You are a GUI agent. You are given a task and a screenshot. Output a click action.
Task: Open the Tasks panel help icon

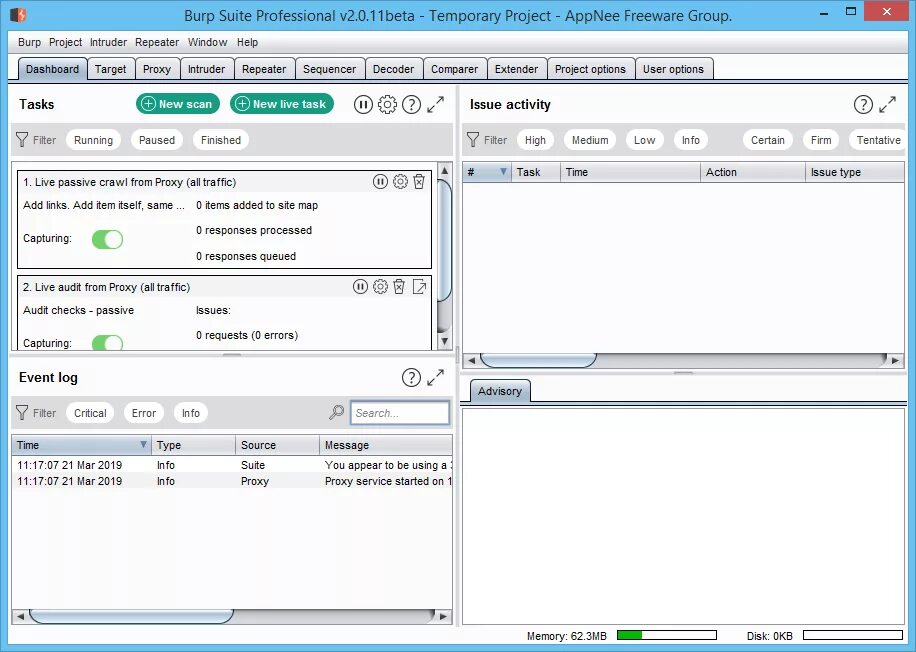(411, 105)
